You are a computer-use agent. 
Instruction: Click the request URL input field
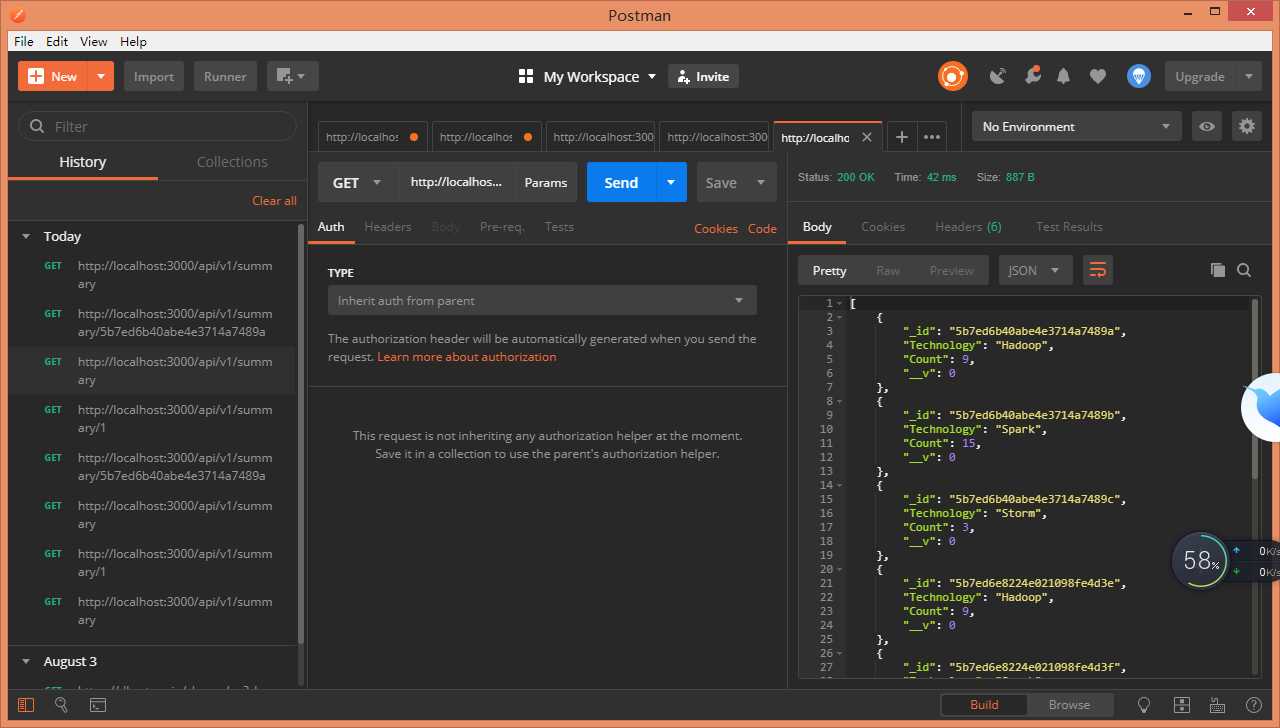(457, 182)
